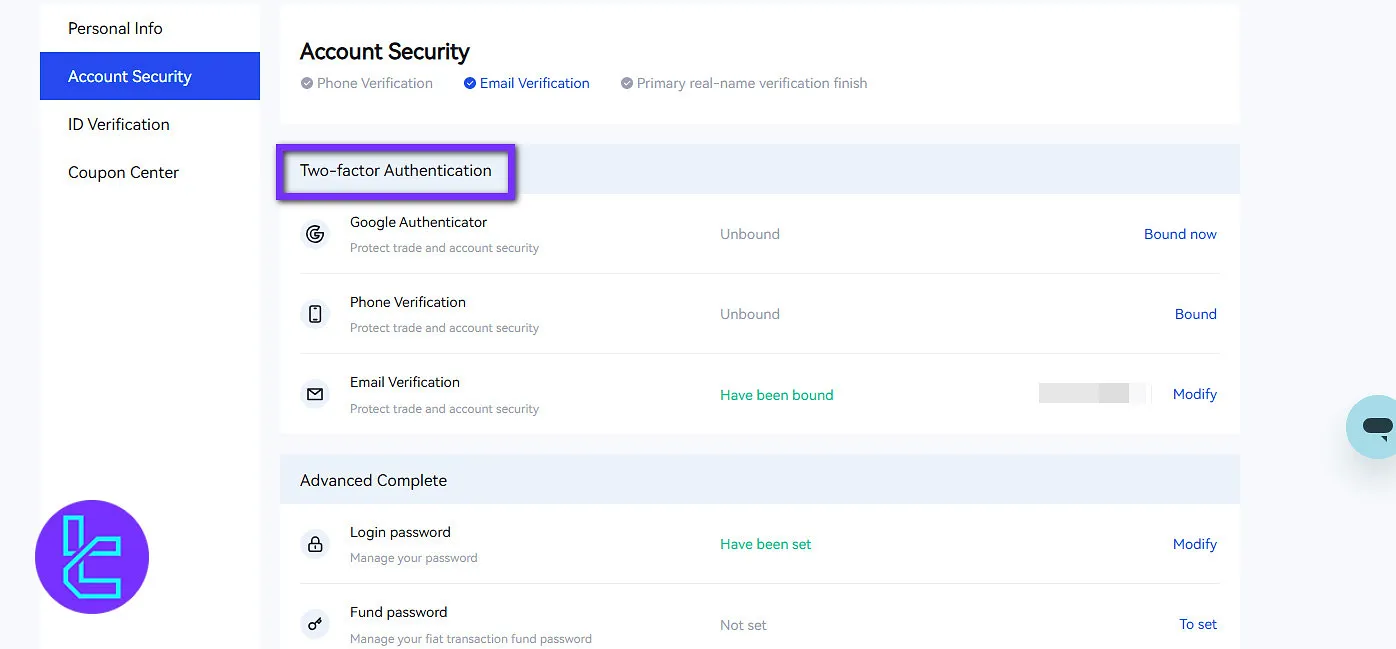Click To set for the fund password

tap(1198, 623)
